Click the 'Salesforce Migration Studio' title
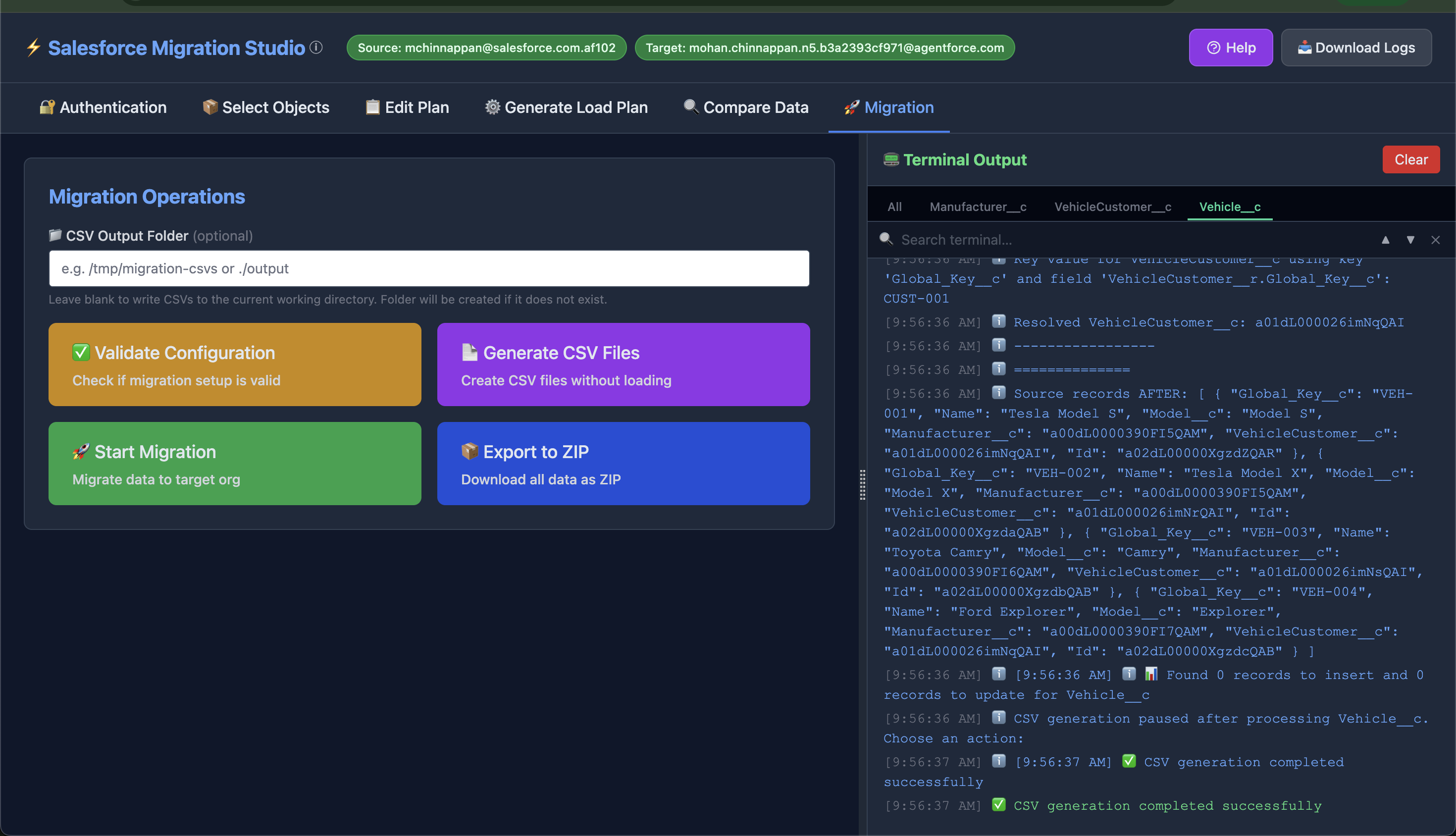 pos(177,48)
